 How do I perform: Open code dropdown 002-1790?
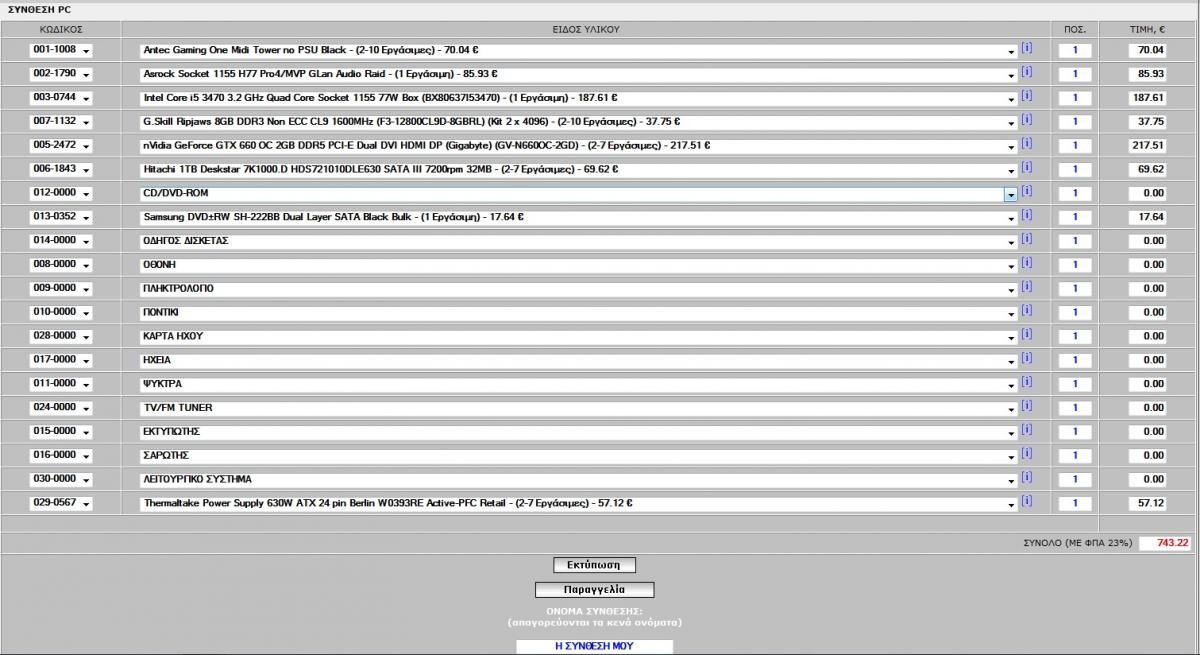pyautogui.click(x=61, y=74)
